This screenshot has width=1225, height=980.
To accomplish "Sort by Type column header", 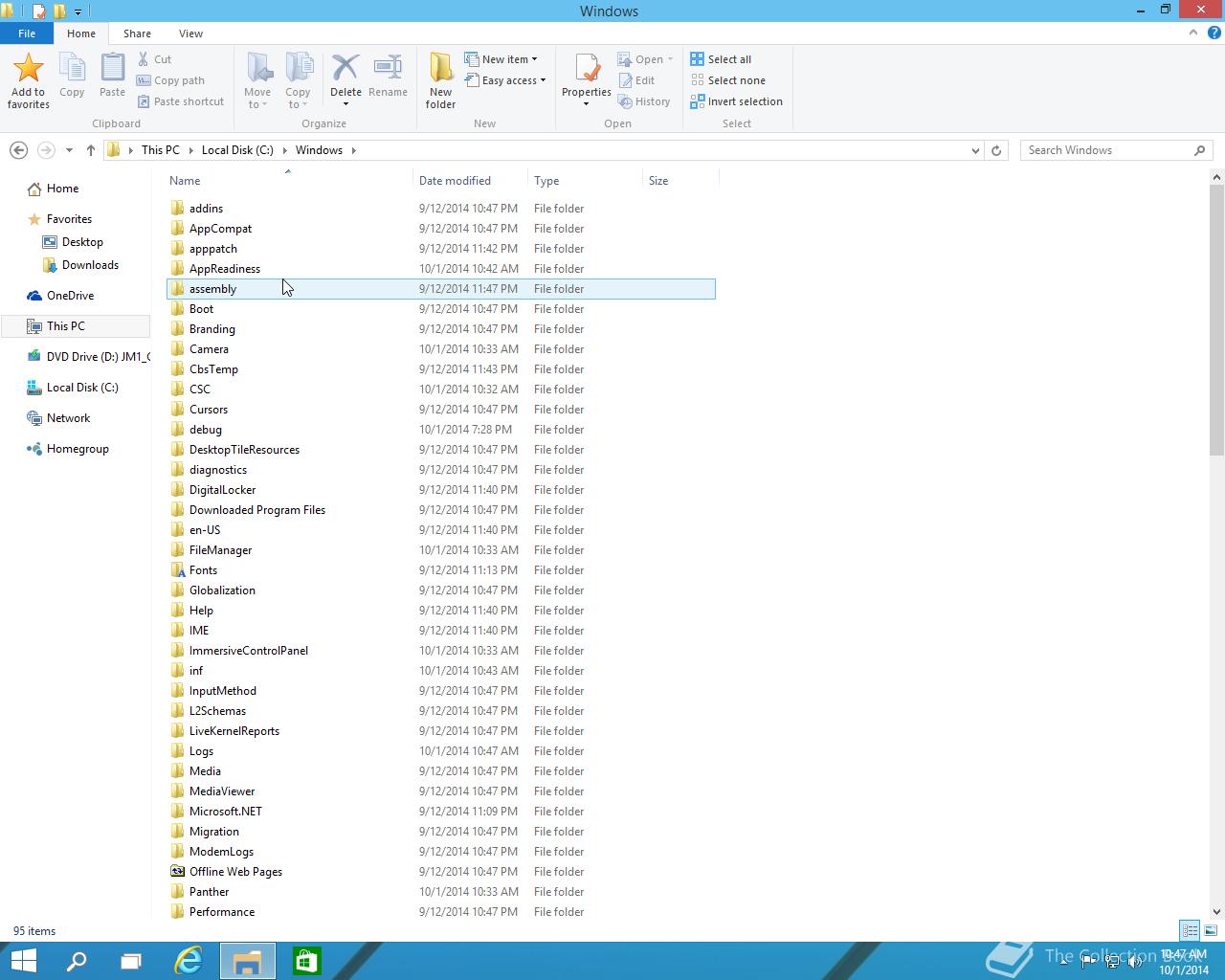I will point(585,181).
